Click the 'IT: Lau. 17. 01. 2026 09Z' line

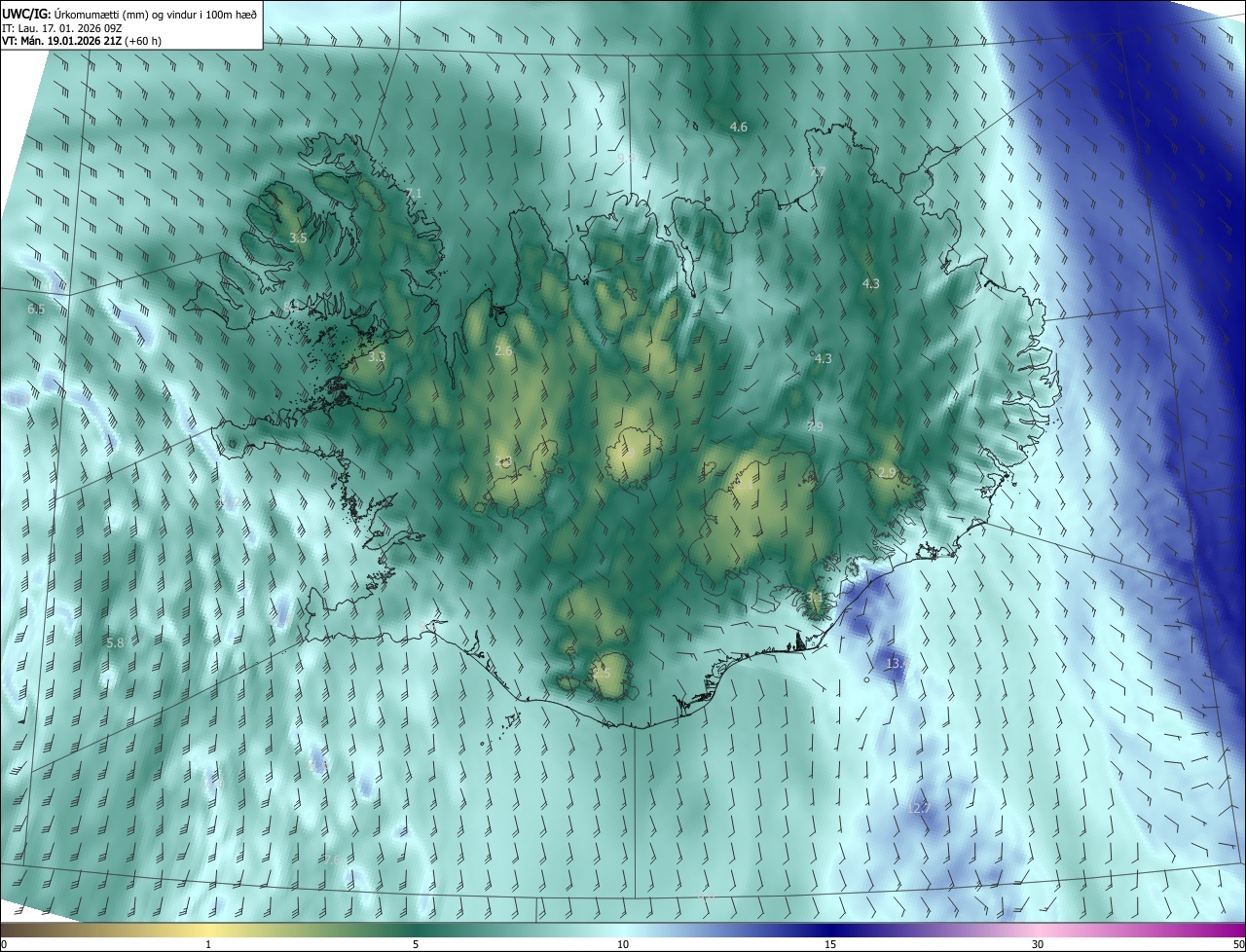tap(62, 28)
